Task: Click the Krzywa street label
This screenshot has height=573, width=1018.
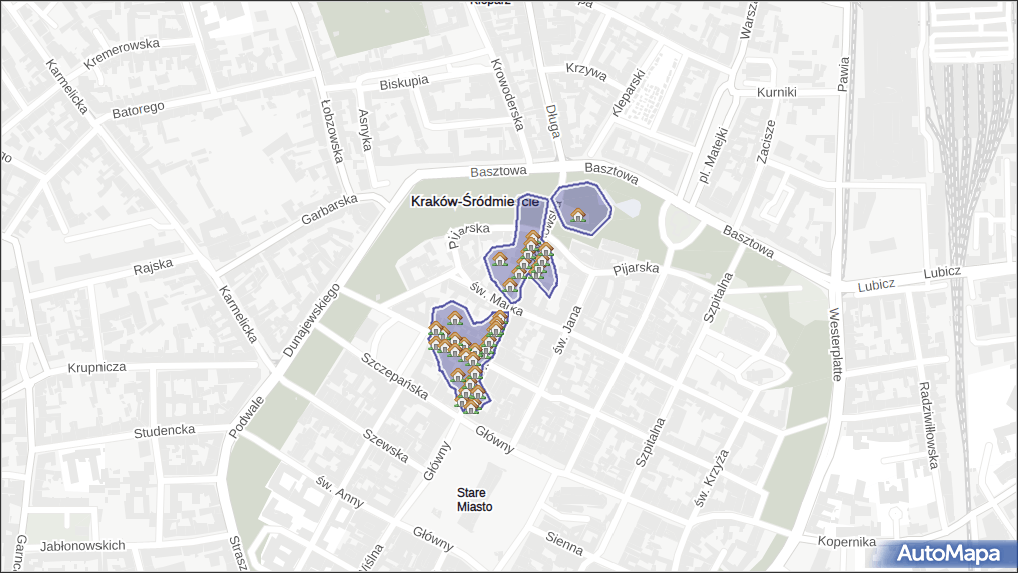Action: 586,71
